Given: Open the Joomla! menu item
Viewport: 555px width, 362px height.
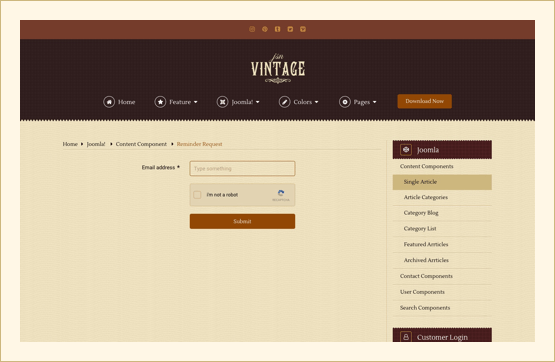Looking at the screenshot, I should click(242, 102).
